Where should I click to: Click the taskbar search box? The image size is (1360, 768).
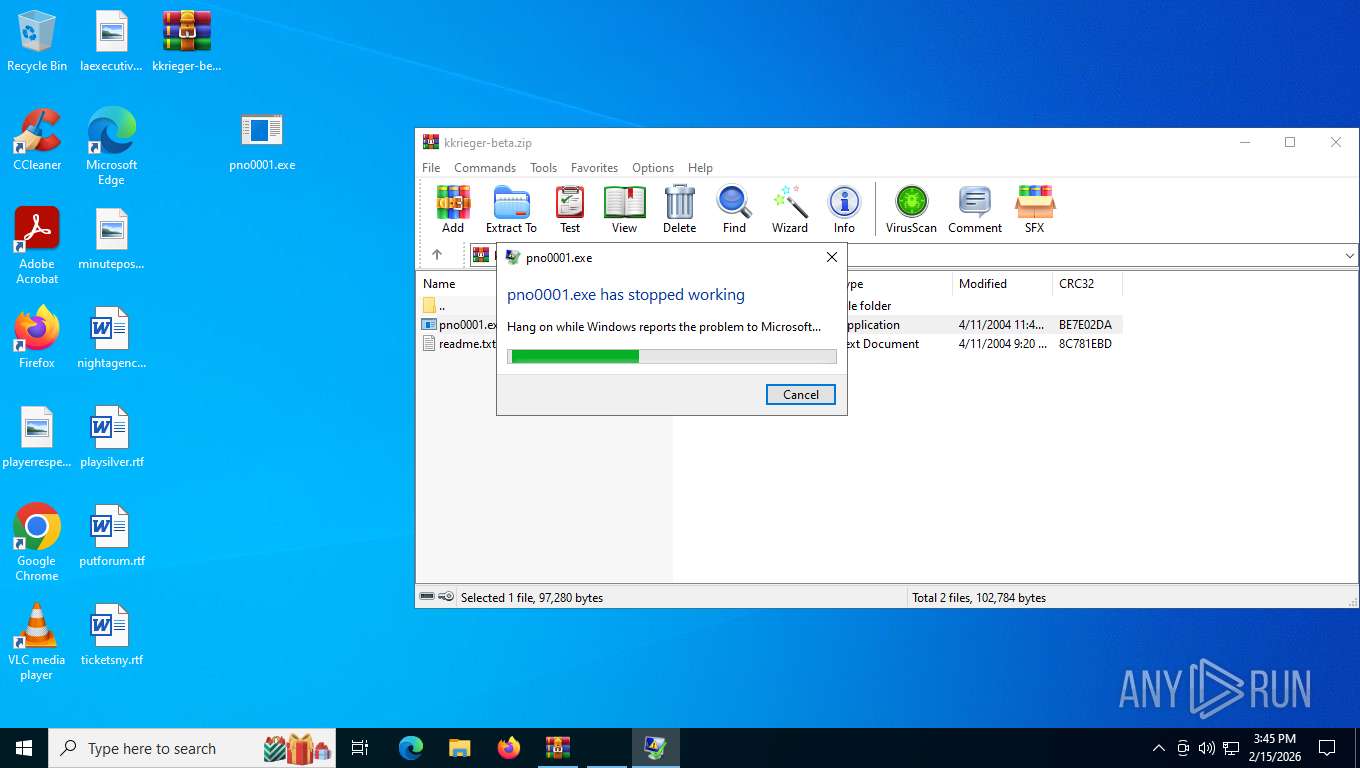pos(192,748)
